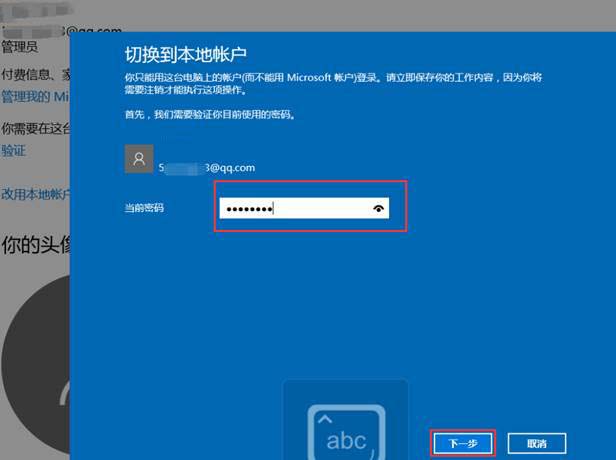Click the 切换到本地帐户 dialog title
616x460 pixels.
coord(185,54)
